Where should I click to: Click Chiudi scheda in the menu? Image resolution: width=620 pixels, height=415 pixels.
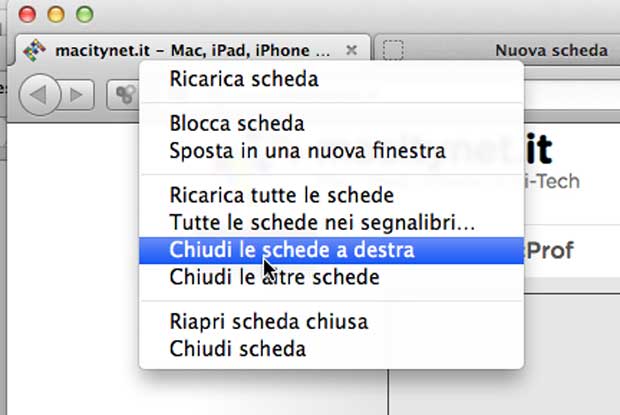pyautogui.click(x=238, y=349)
